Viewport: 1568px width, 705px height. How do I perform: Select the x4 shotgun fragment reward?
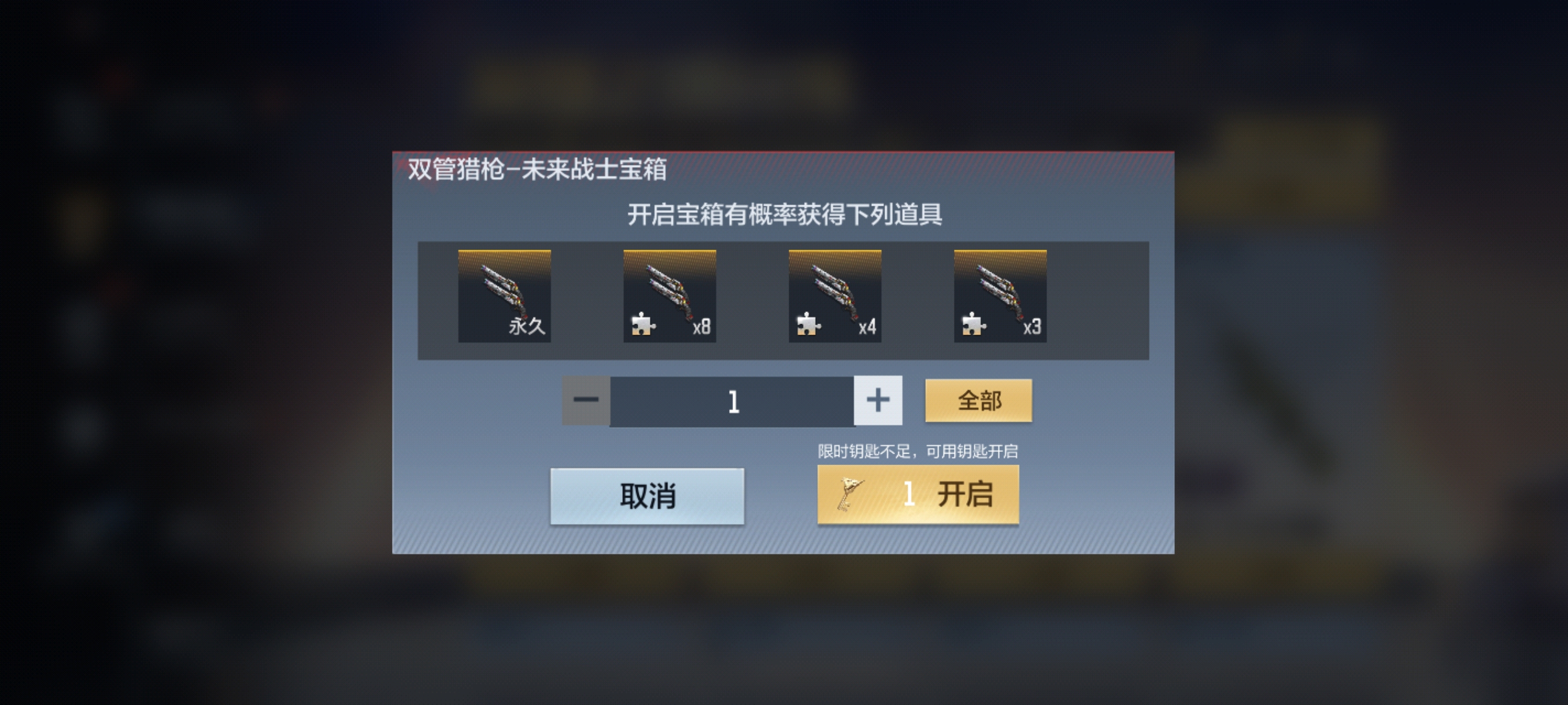pyautogui.click(x=835, y=296)
